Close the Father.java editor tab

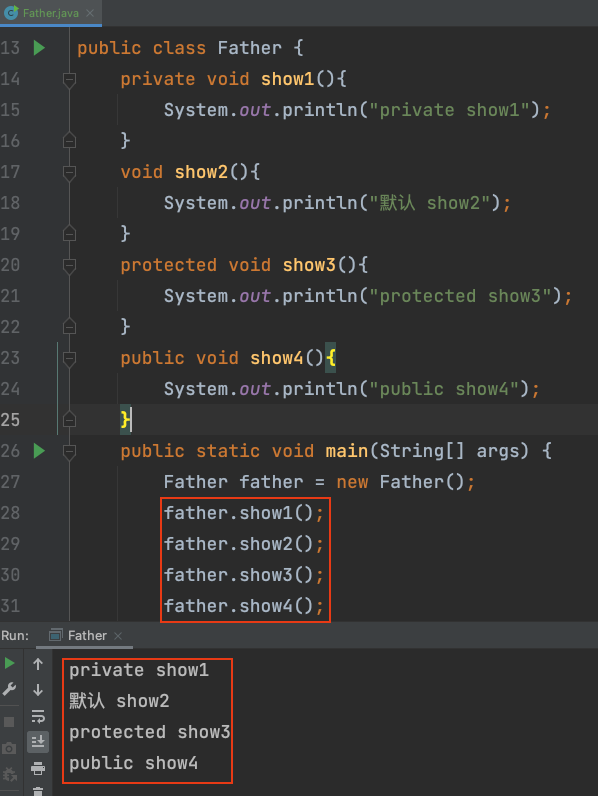point(90,13)
